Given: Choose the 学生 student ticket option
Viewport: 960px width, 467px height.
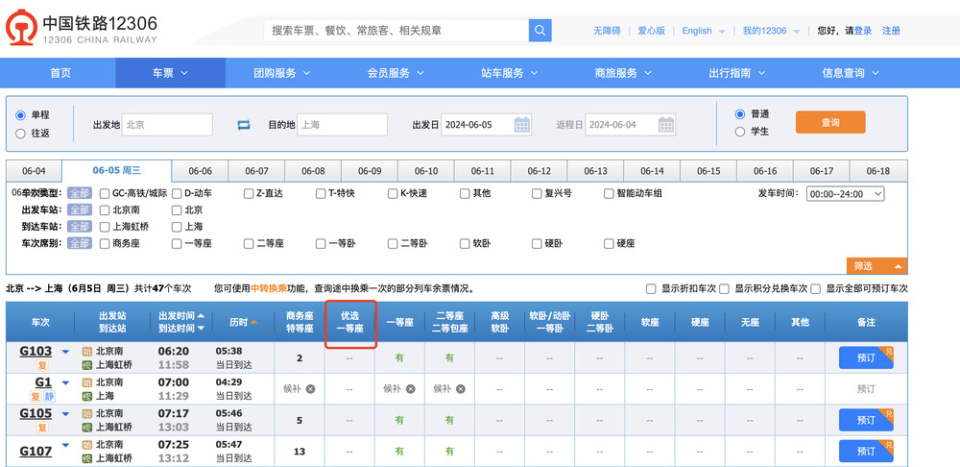Looking at the screenshot, I should [740, 131].
